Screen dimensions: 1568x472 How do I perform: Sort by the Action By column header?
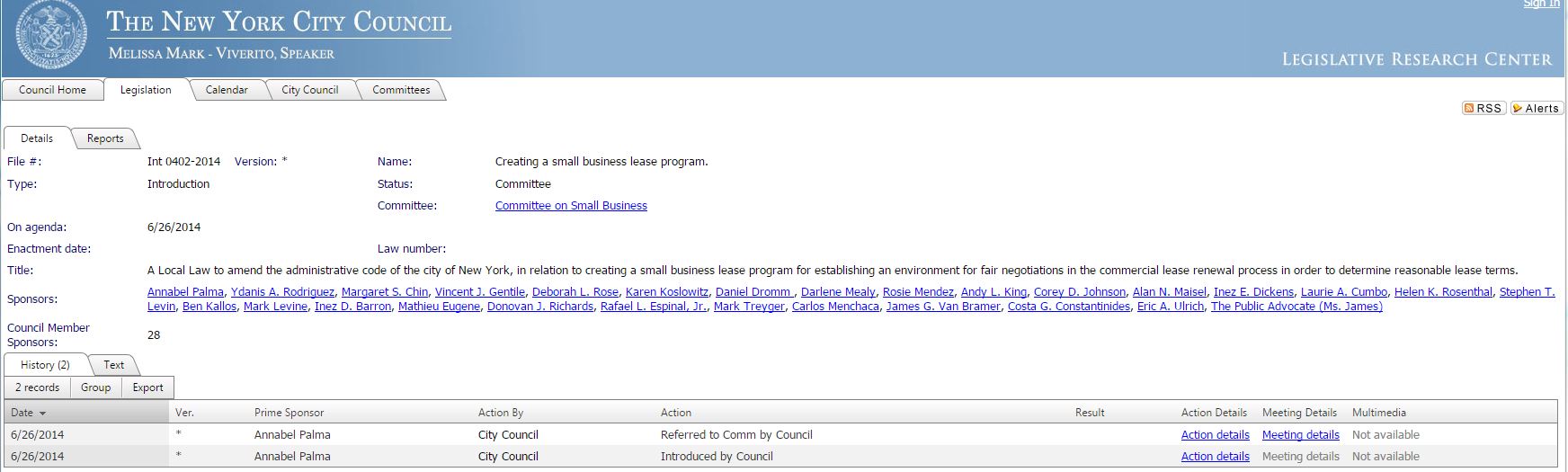tap(501, 413)
